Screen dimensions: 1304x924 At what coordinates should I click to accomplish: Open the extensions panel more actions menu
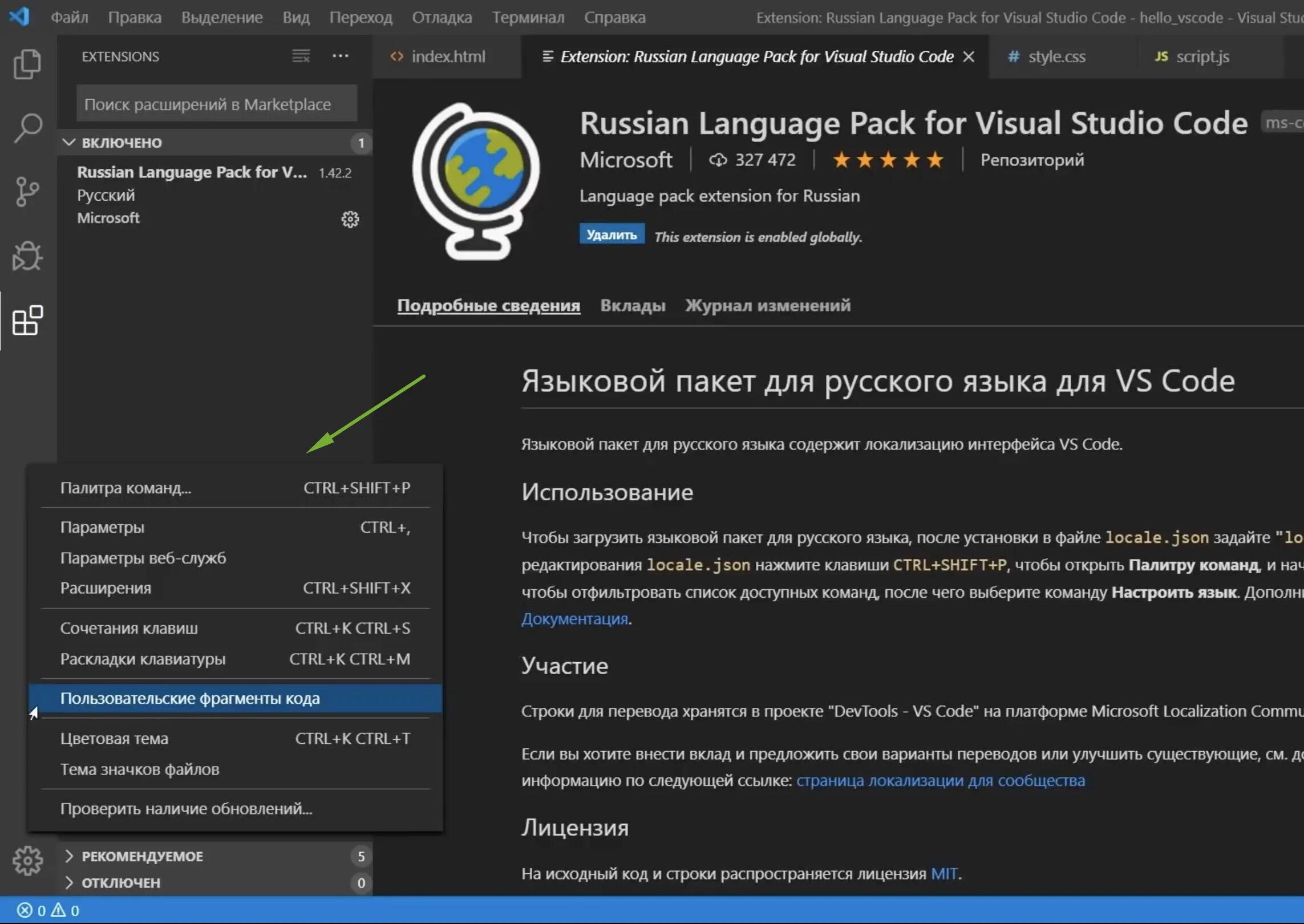[341, 56]
